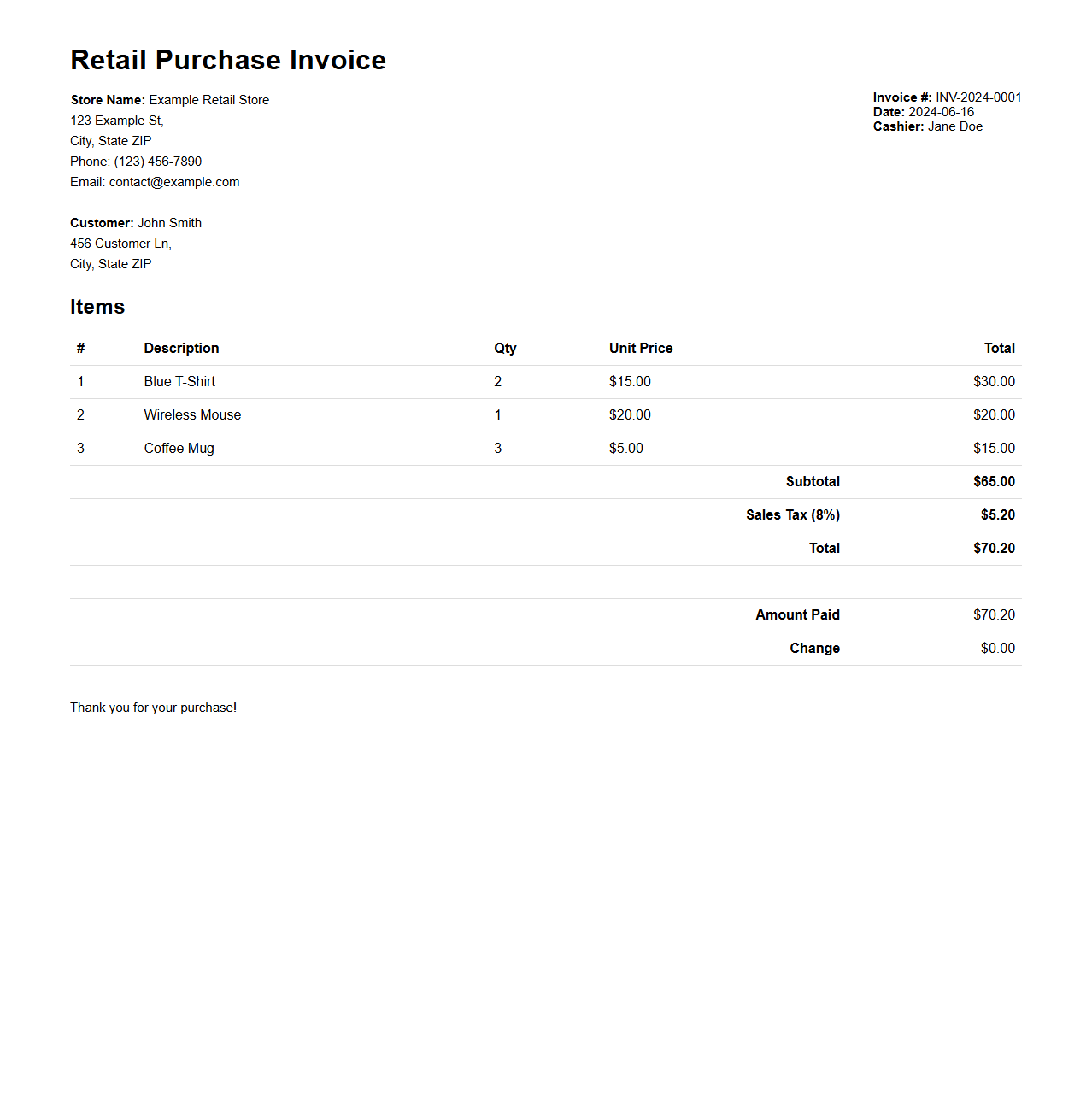Select the invoice number INV-2024-0001
The width and height of the screenshot is (1092, 1111).
tap(978, 97)
